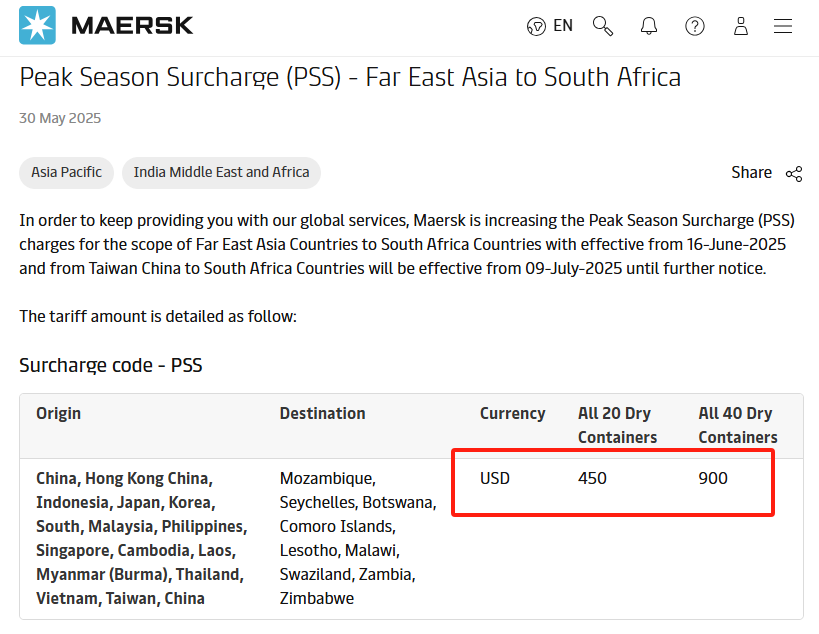Click the Origin column header

(58, 413)
